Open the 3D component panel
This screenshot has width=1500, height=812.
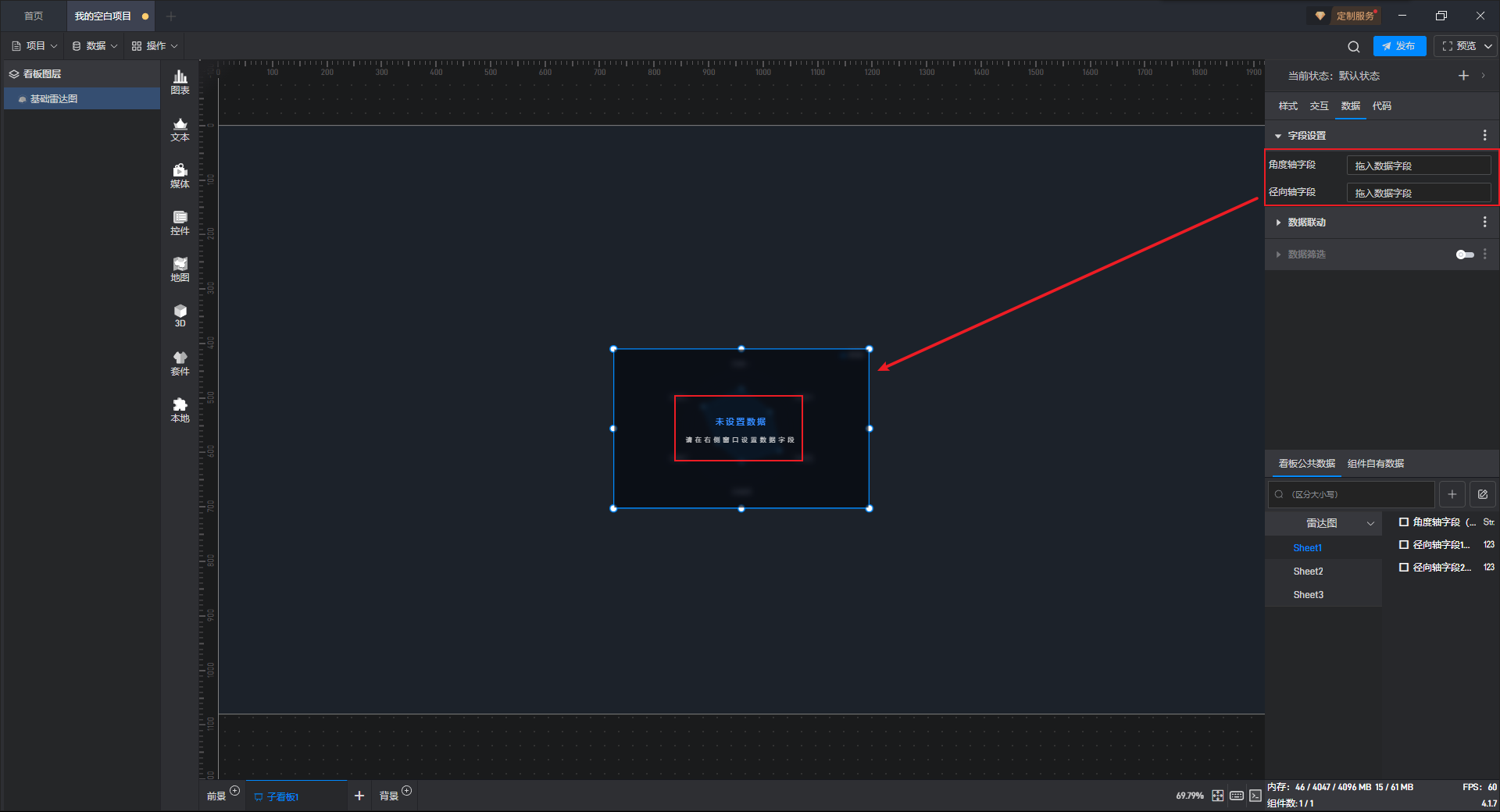coord(180,315)
